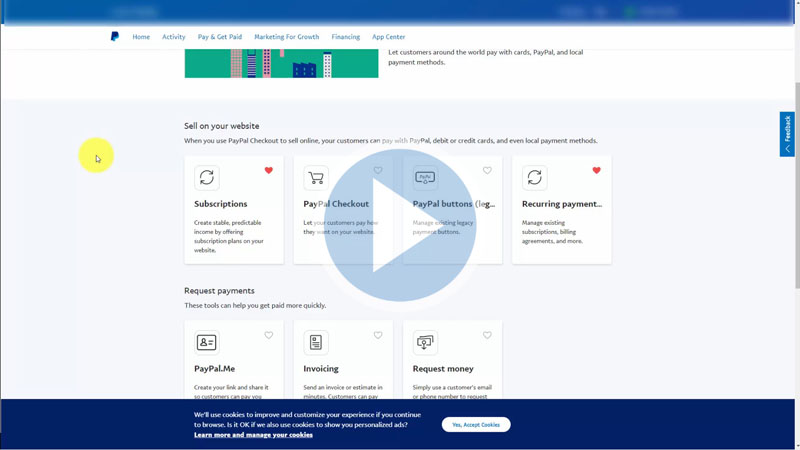Click the PayPal buttons card icon

point(425,178)
